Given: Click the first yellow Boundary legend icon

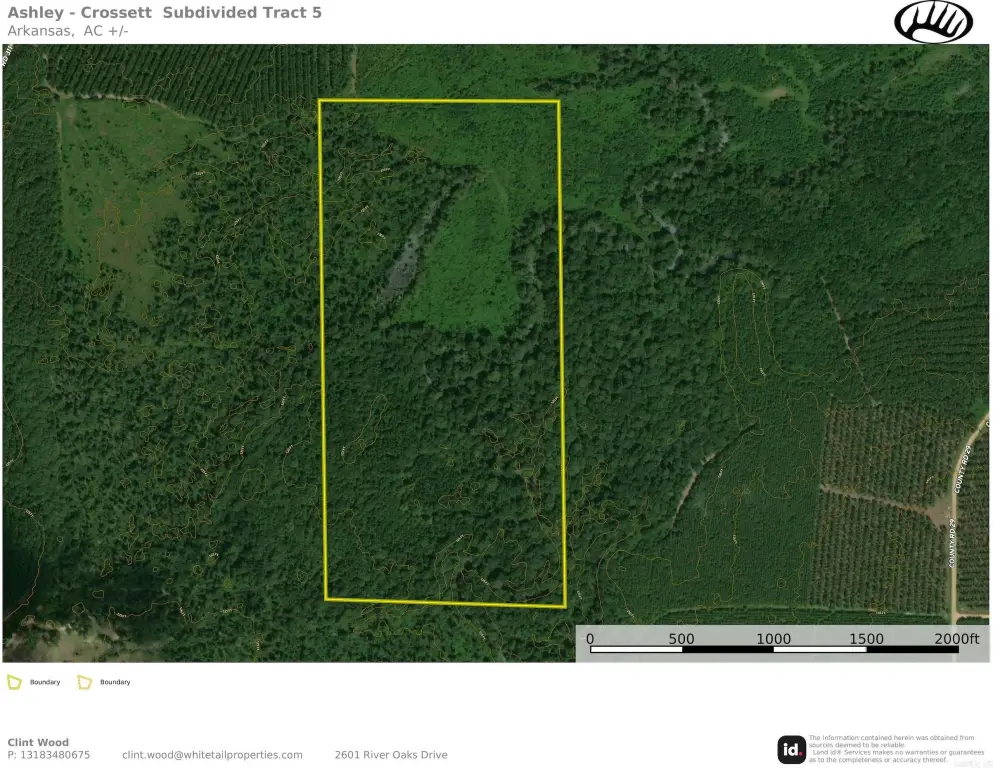Looking at the screenshot, I should click(14, 682).
